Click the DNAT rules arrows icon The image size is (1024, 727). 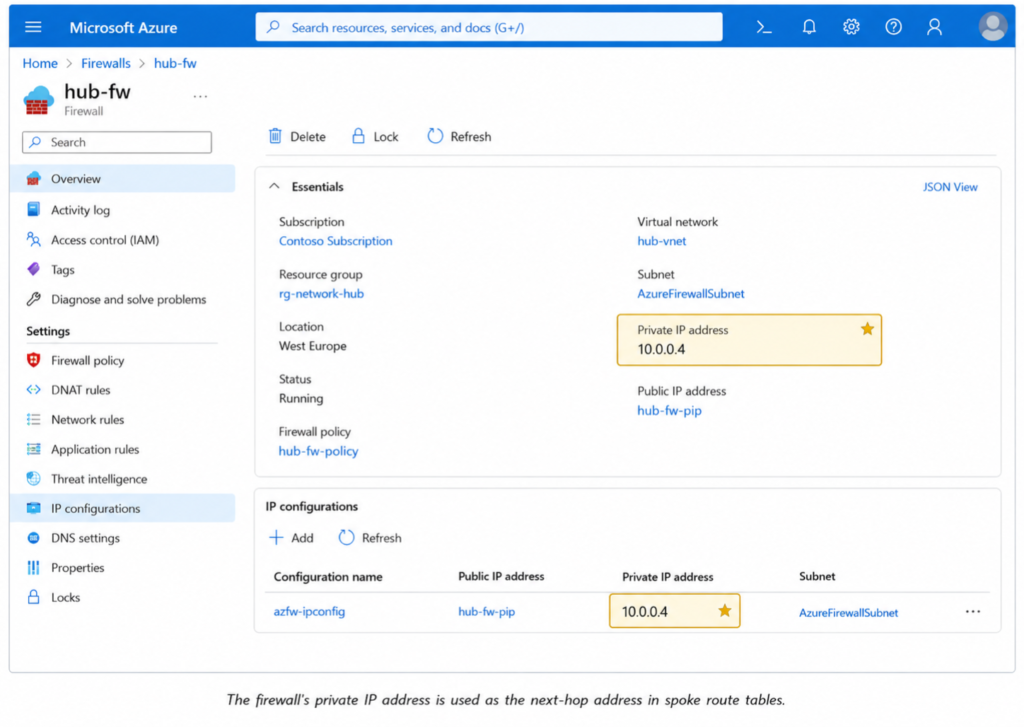click(x=33, y=389)
